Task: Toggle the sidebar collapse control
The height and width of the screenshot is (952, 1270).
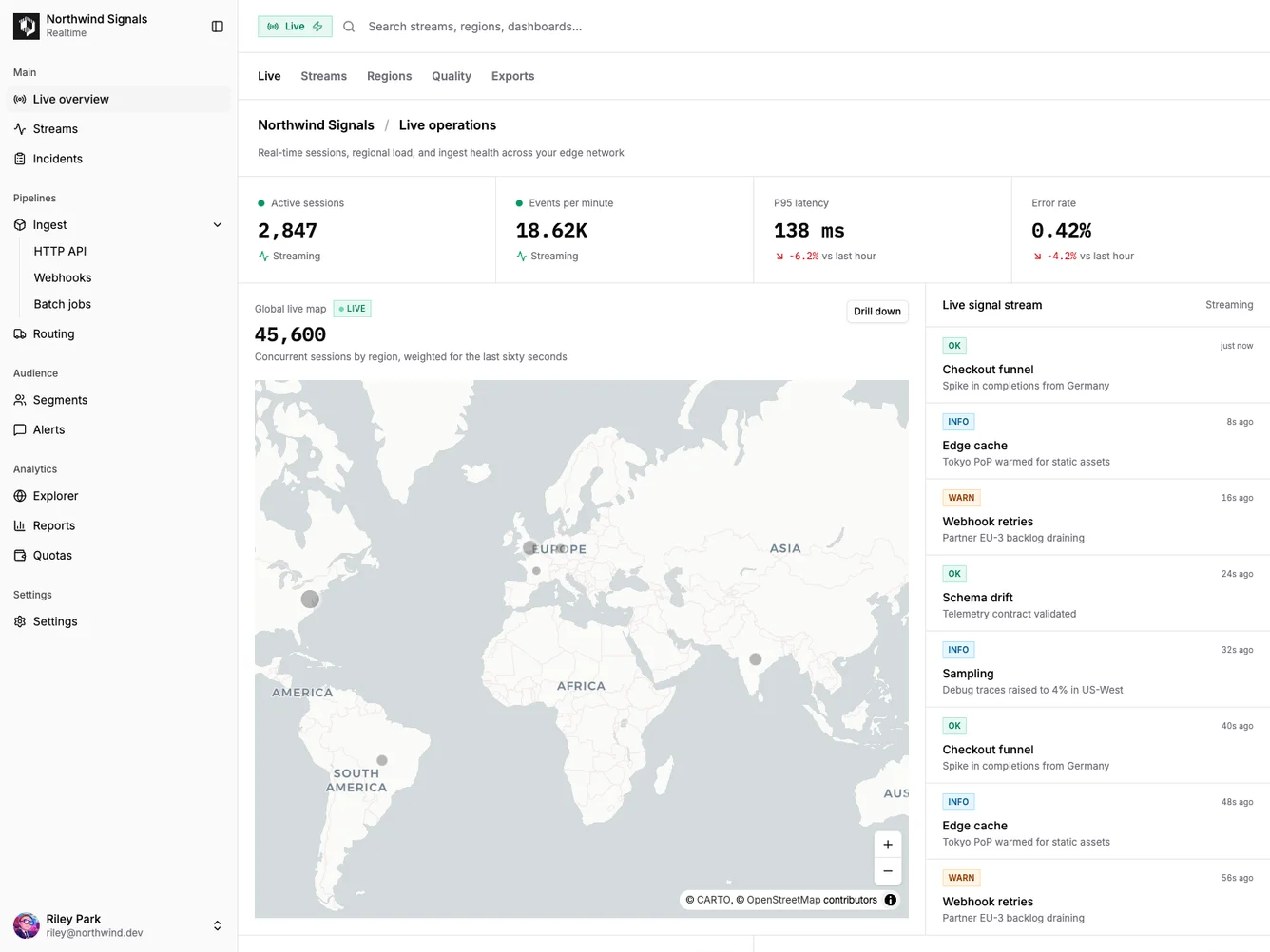Action: click(218, 26)
